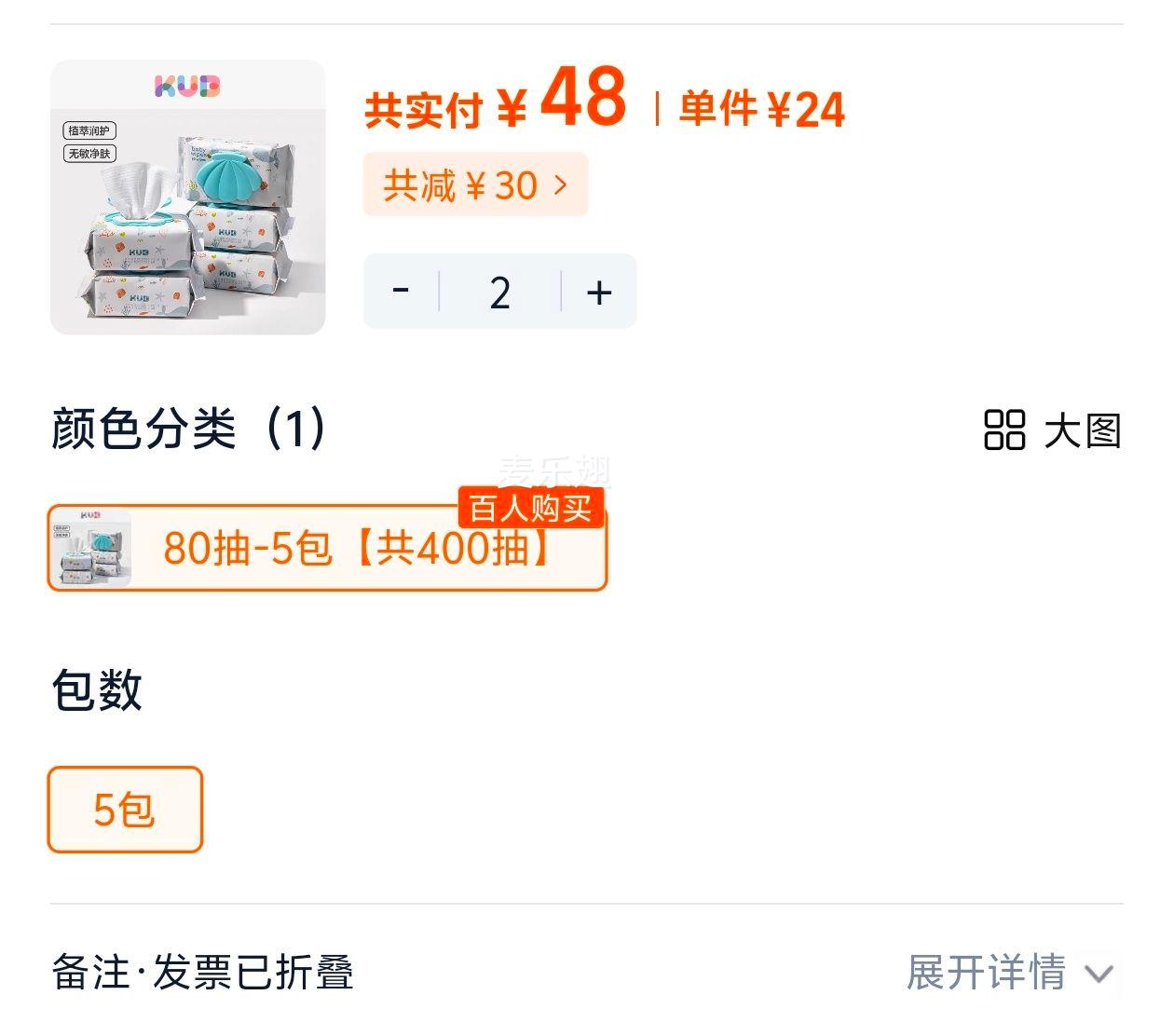1174x1036 pixels.
Task: Click the quantity field showing 2
Action: [x=500, y=293]
